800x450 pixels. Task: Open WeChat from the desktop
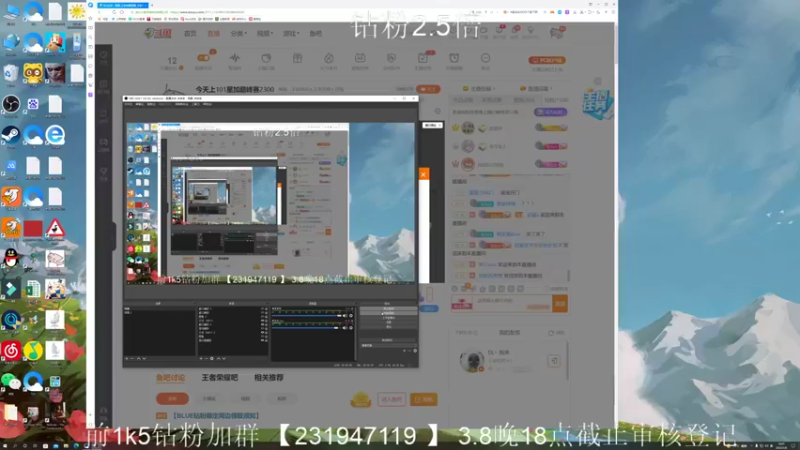11,381
